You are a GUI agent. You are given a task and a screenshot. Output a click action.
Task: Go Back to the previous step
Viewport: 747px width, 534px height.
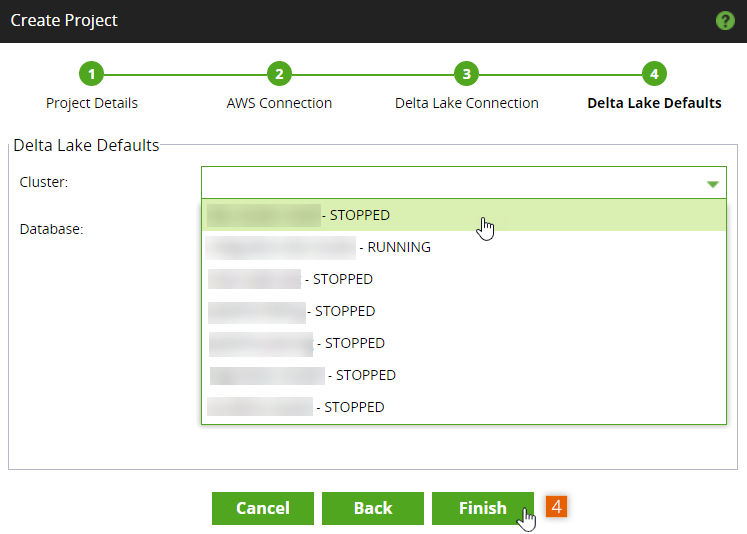[373, 508]
